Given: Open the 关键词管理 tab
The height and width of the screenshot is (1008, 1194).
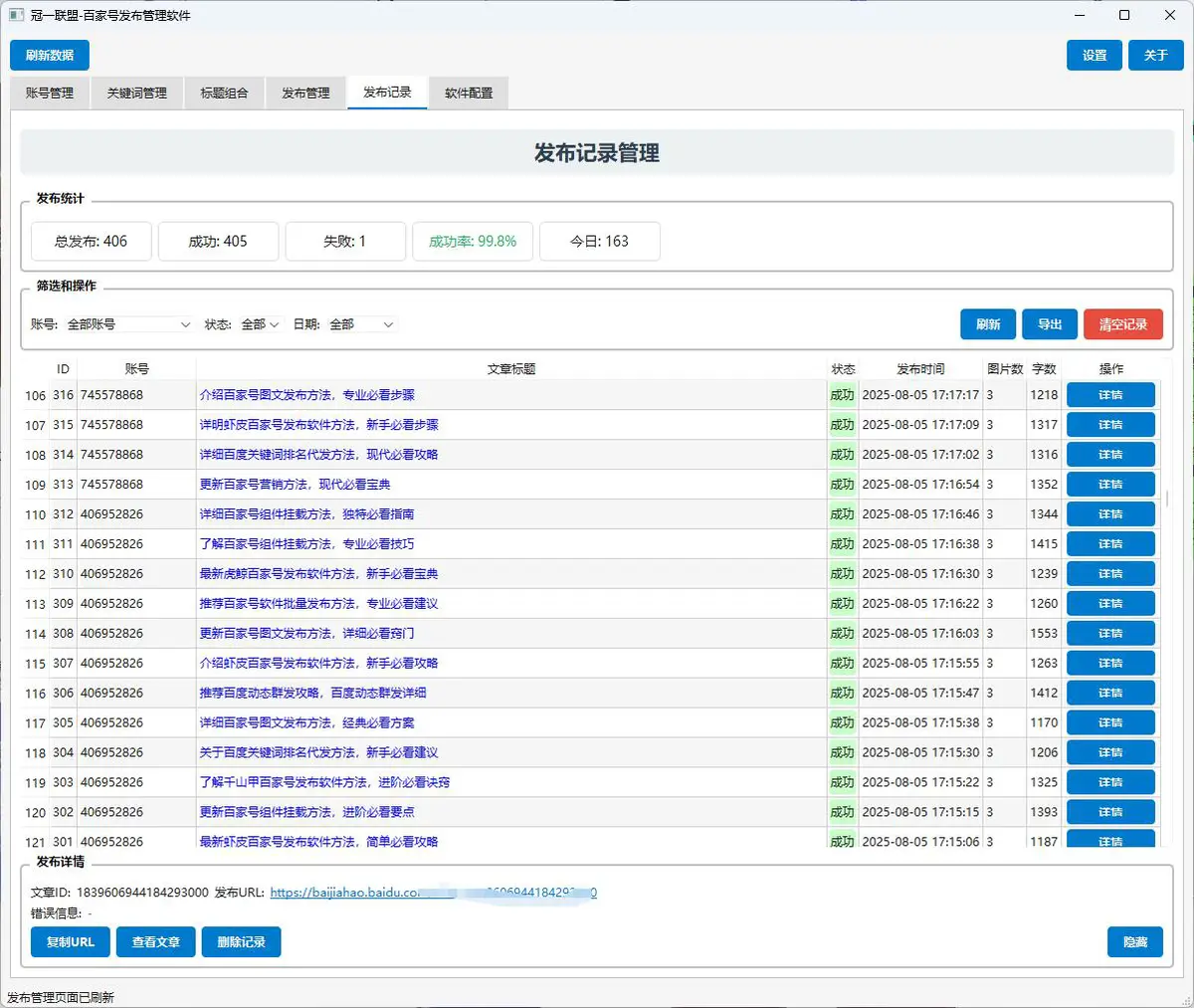Looking at the screenshot, I should point(136,93).
